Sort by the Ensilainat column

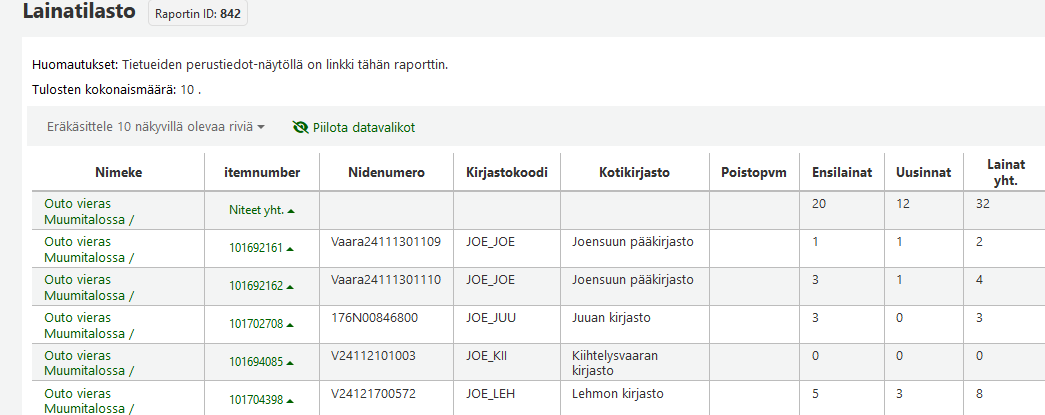tap(839, 172)
